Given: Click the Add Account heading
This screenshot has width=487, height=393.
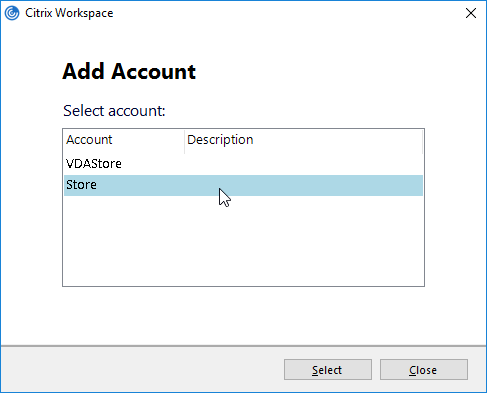Looking at the screenshot, I should [129, 71].
